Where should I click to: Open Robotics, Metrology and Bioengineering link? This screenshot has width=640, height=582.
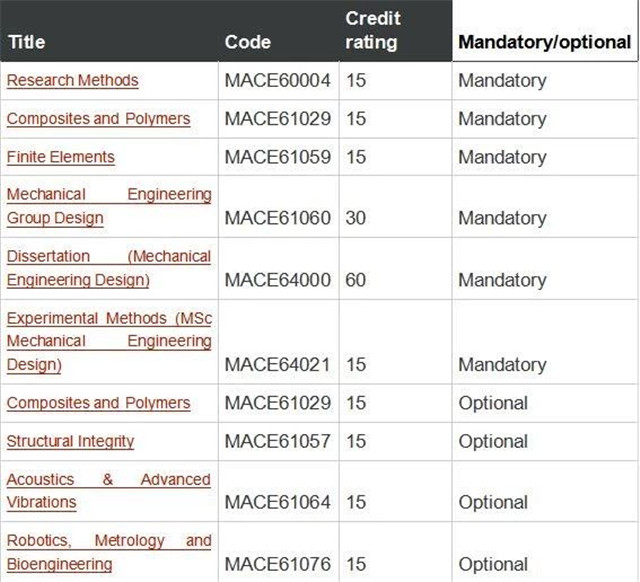pyautogui.click(x=109, y=552)
